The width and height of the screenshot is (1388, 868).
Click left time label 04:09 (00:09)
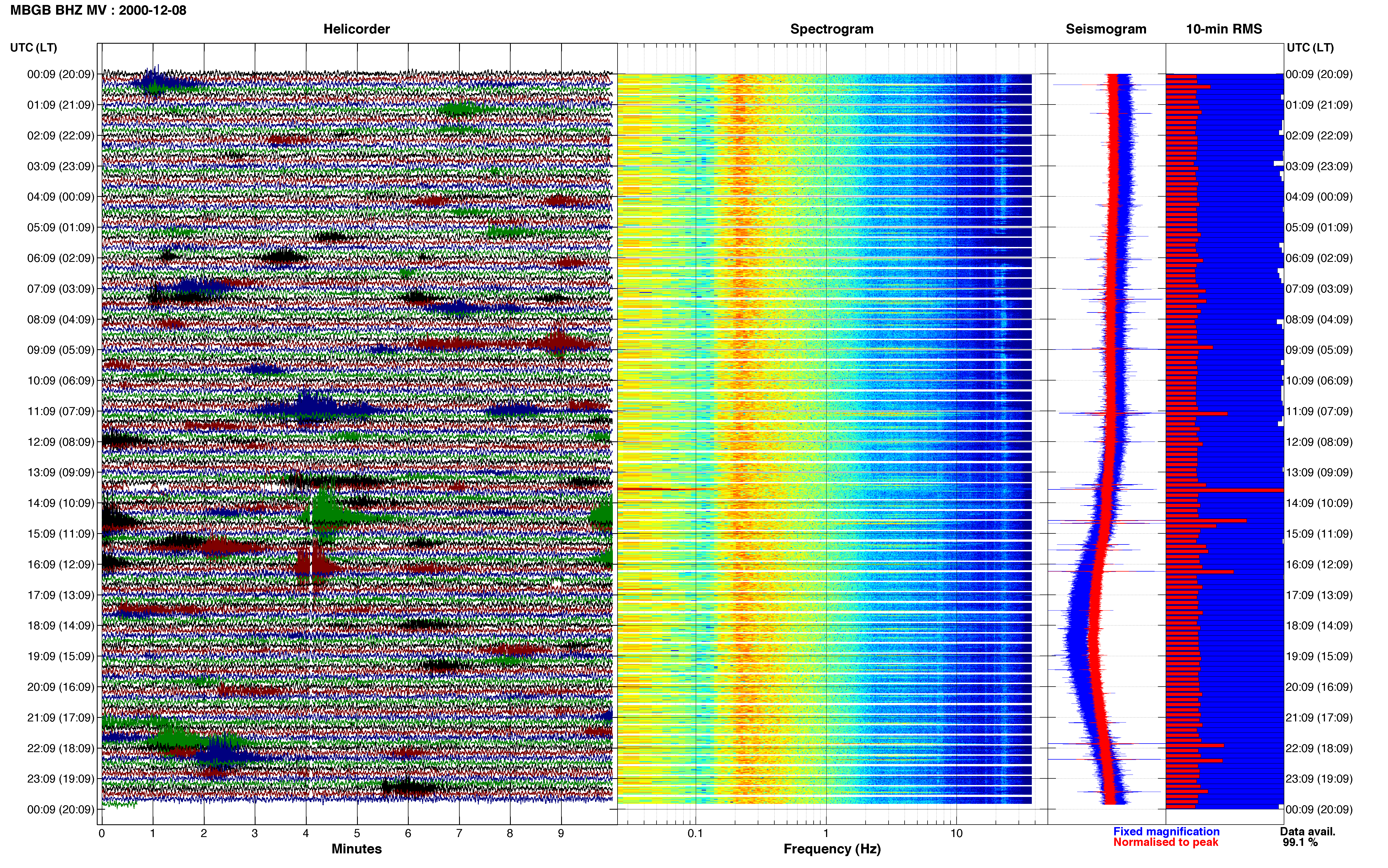tap(60, 197)
